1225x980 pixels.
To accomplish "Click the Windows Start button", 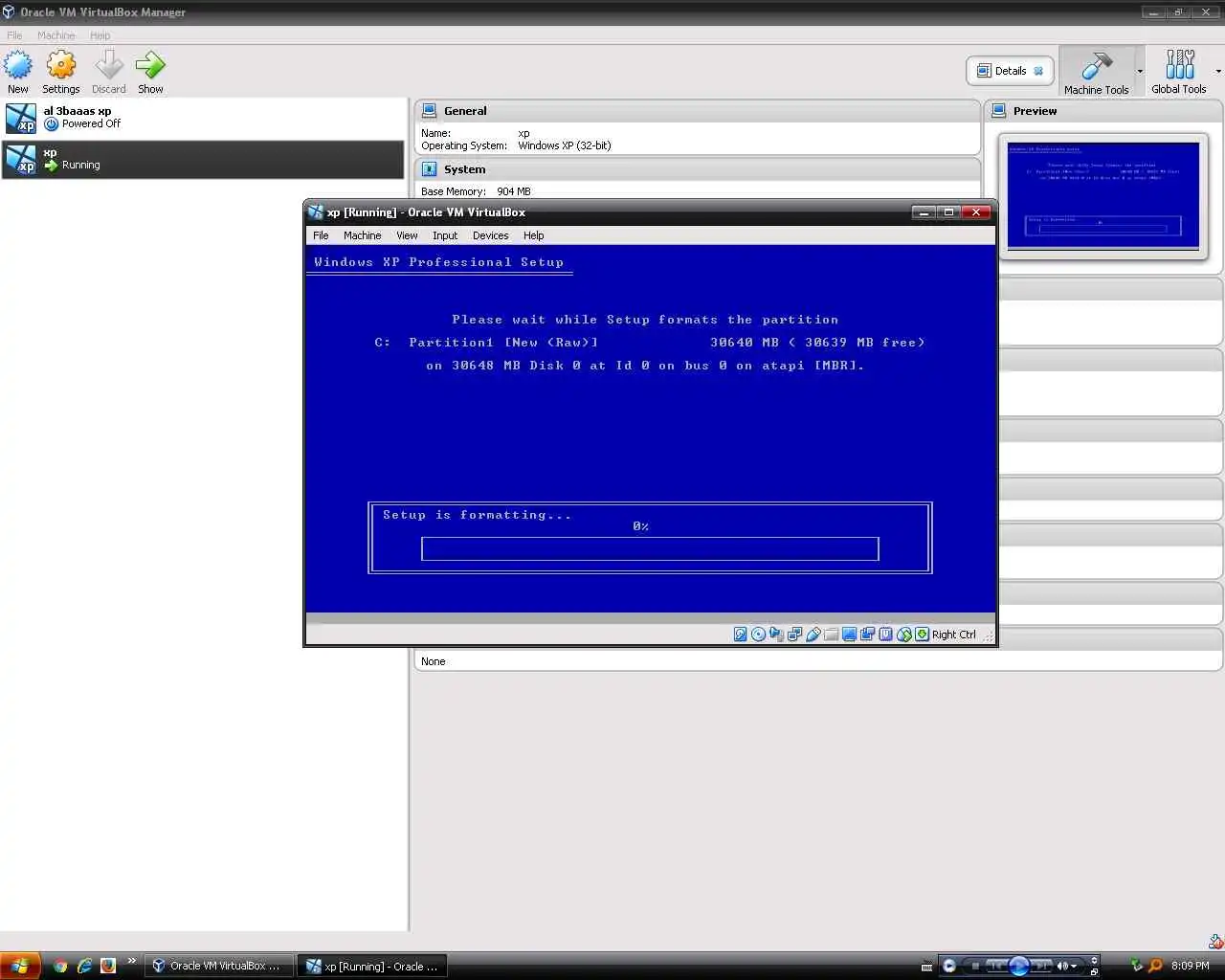I will click(20, 966).
